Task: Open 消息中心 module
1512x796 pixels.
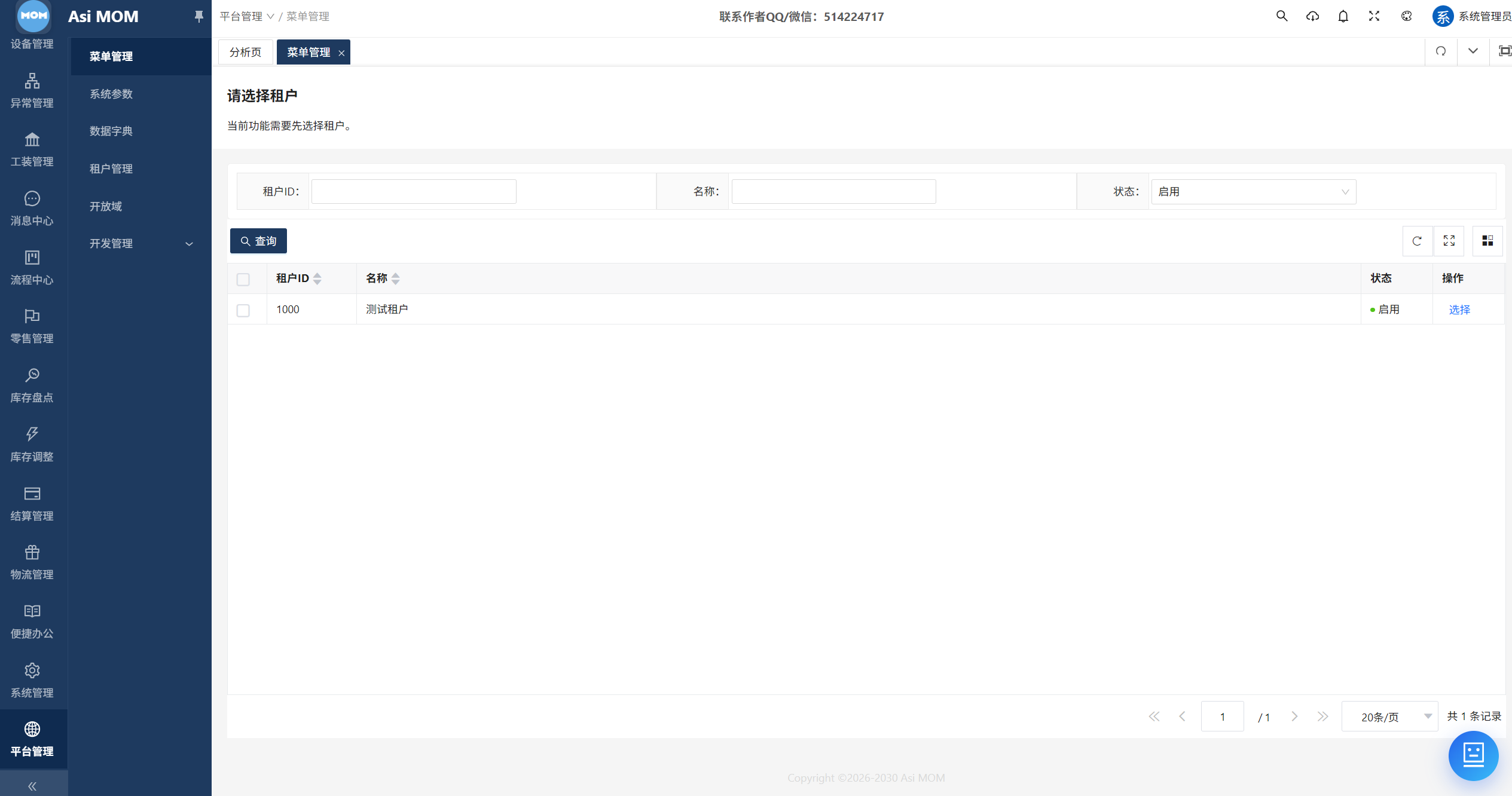Action: [32, 209]
